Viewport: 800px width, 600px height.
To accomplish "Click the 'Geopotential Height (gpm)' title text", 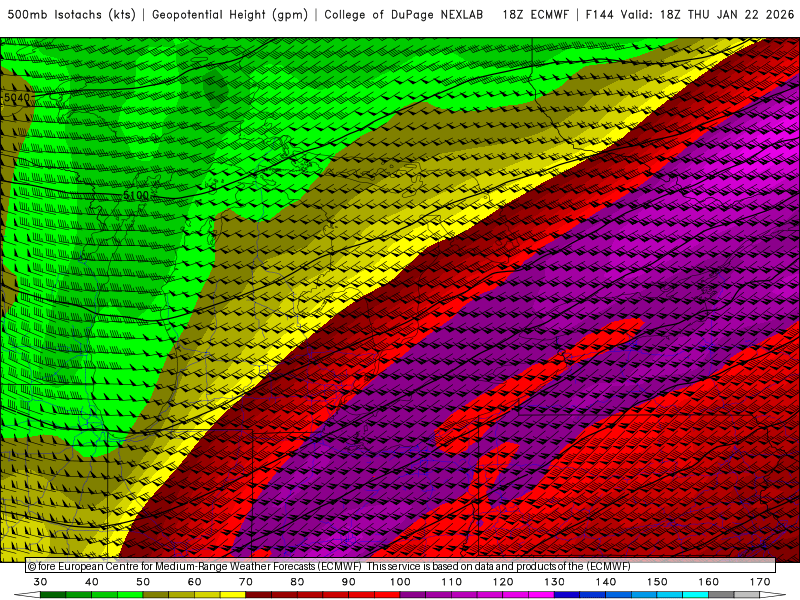I will tap(230, 15).
